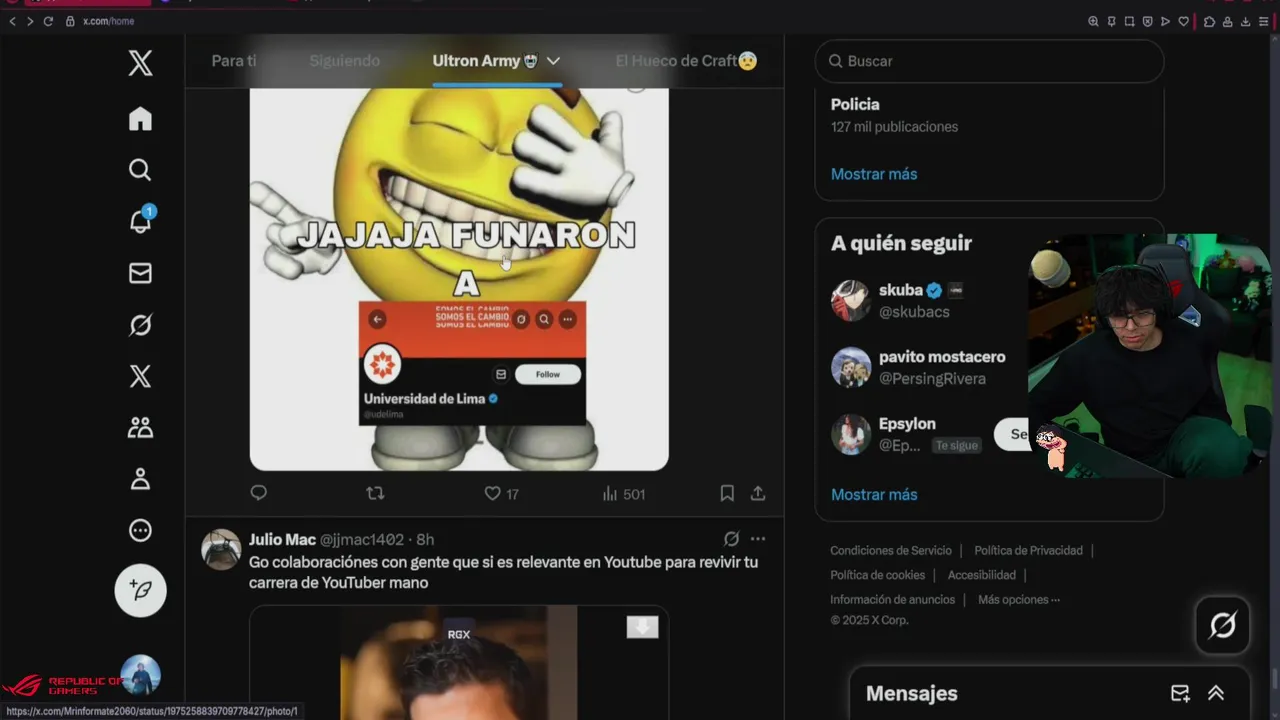Click the compose Post feather button
The width and height of the screenshot is (1280, 720).
click(x=140, y=591)
